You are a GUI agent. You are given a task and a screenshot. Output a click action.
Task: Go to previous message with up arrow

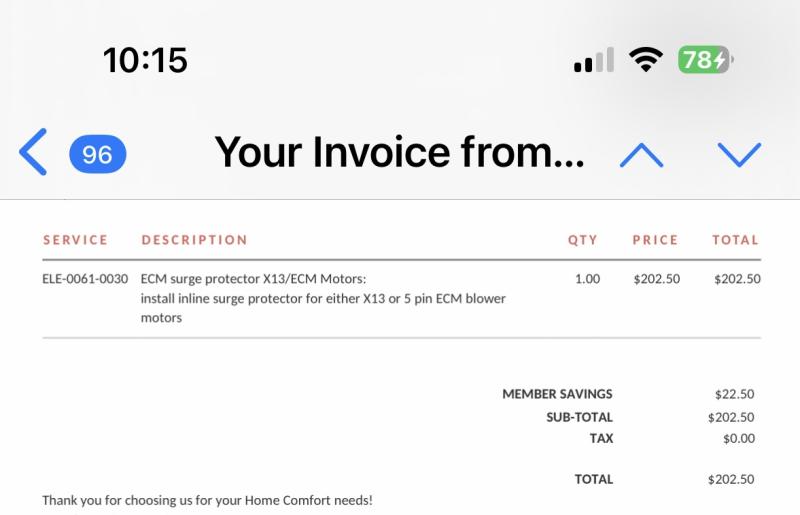[641, 154]
